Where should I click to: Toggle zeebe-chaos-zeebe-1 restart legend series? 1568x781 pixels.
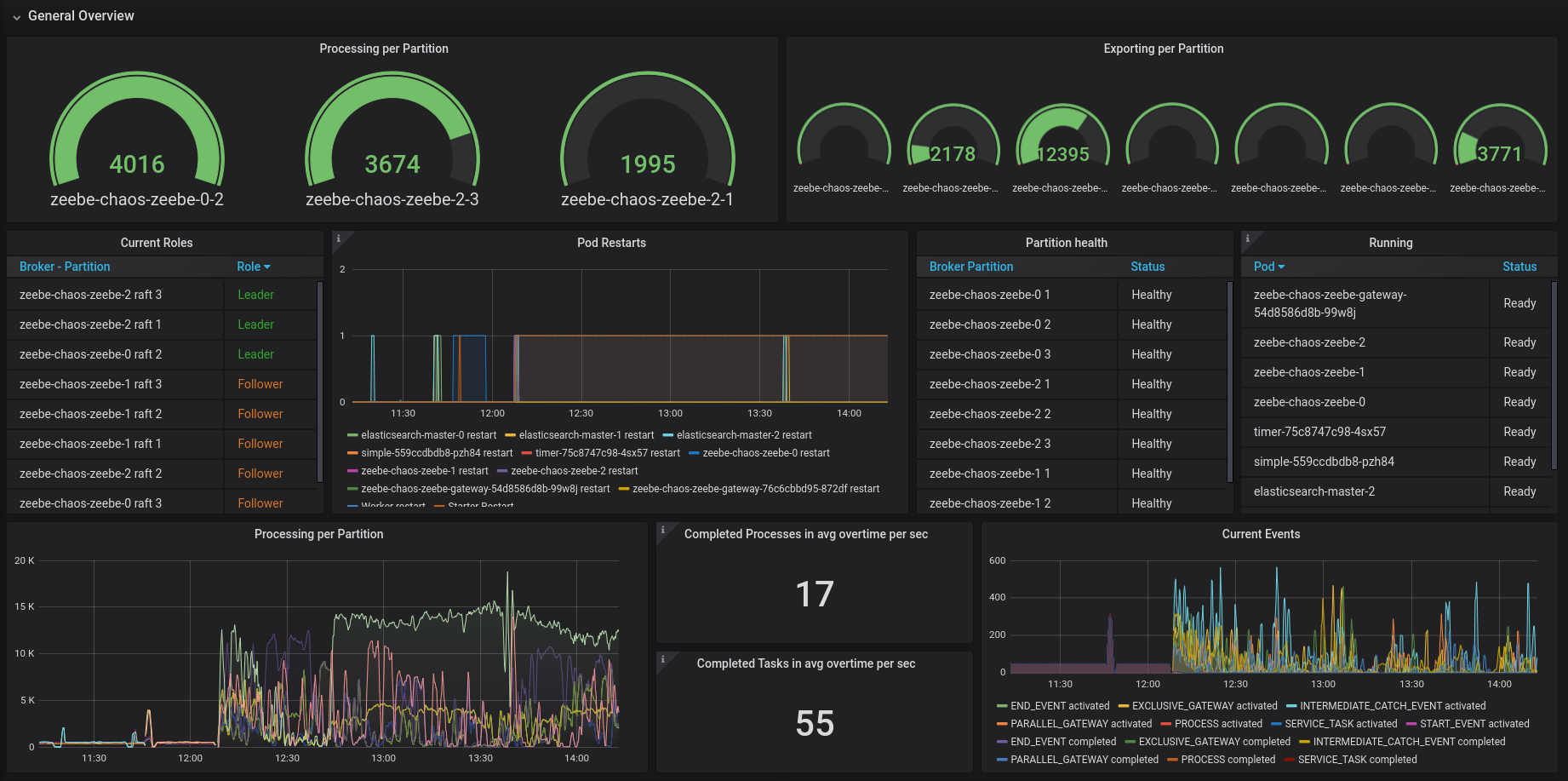coord(424,471)
